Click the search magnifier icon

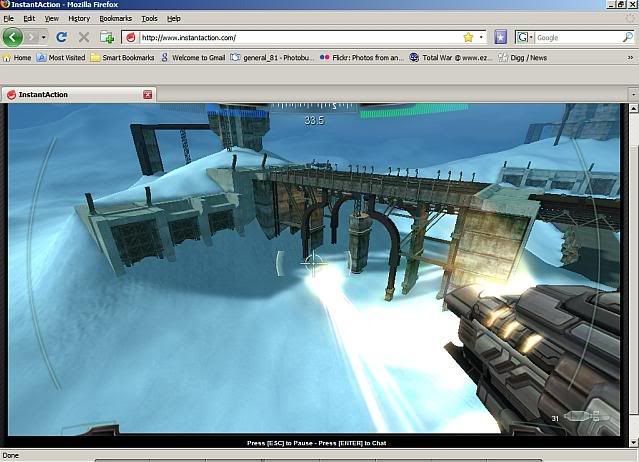(x=627, y=37)
